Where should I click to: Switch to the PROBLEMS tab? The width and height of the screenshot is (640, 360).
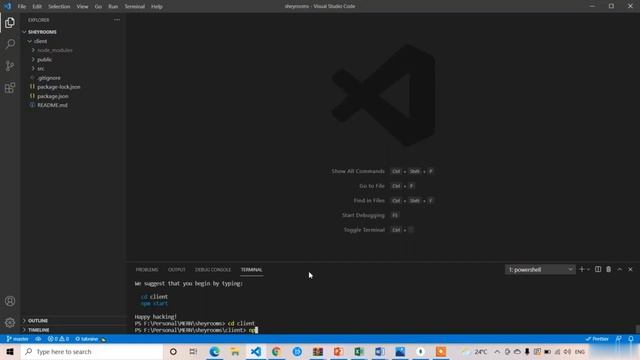(147, 270)
